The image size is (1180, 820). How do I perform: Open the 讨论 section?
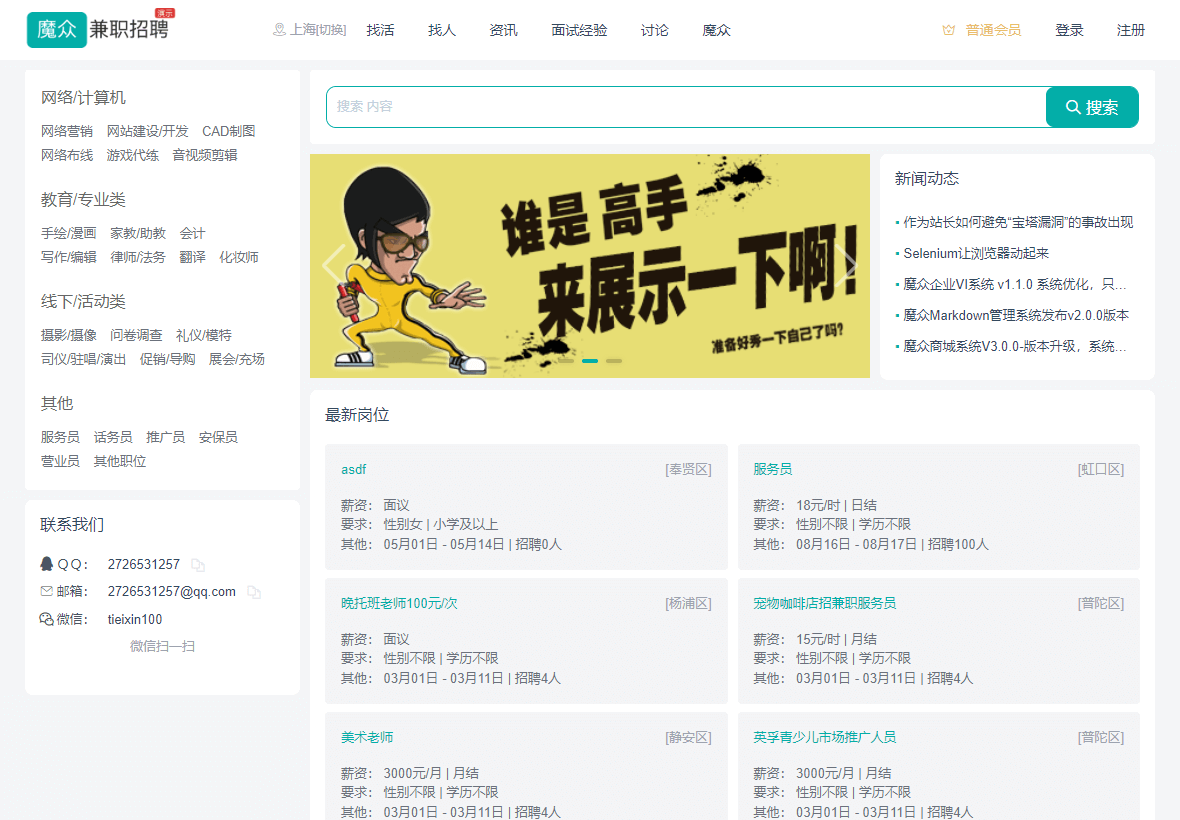(x=655, y=30)
